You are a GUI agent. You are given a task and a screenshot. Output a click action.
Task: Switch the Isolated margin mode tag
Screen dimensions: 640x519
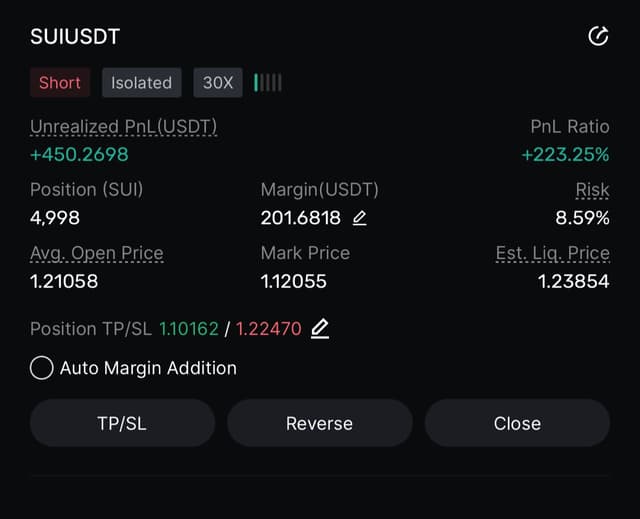pyautogui.click(x=141, y=83)
